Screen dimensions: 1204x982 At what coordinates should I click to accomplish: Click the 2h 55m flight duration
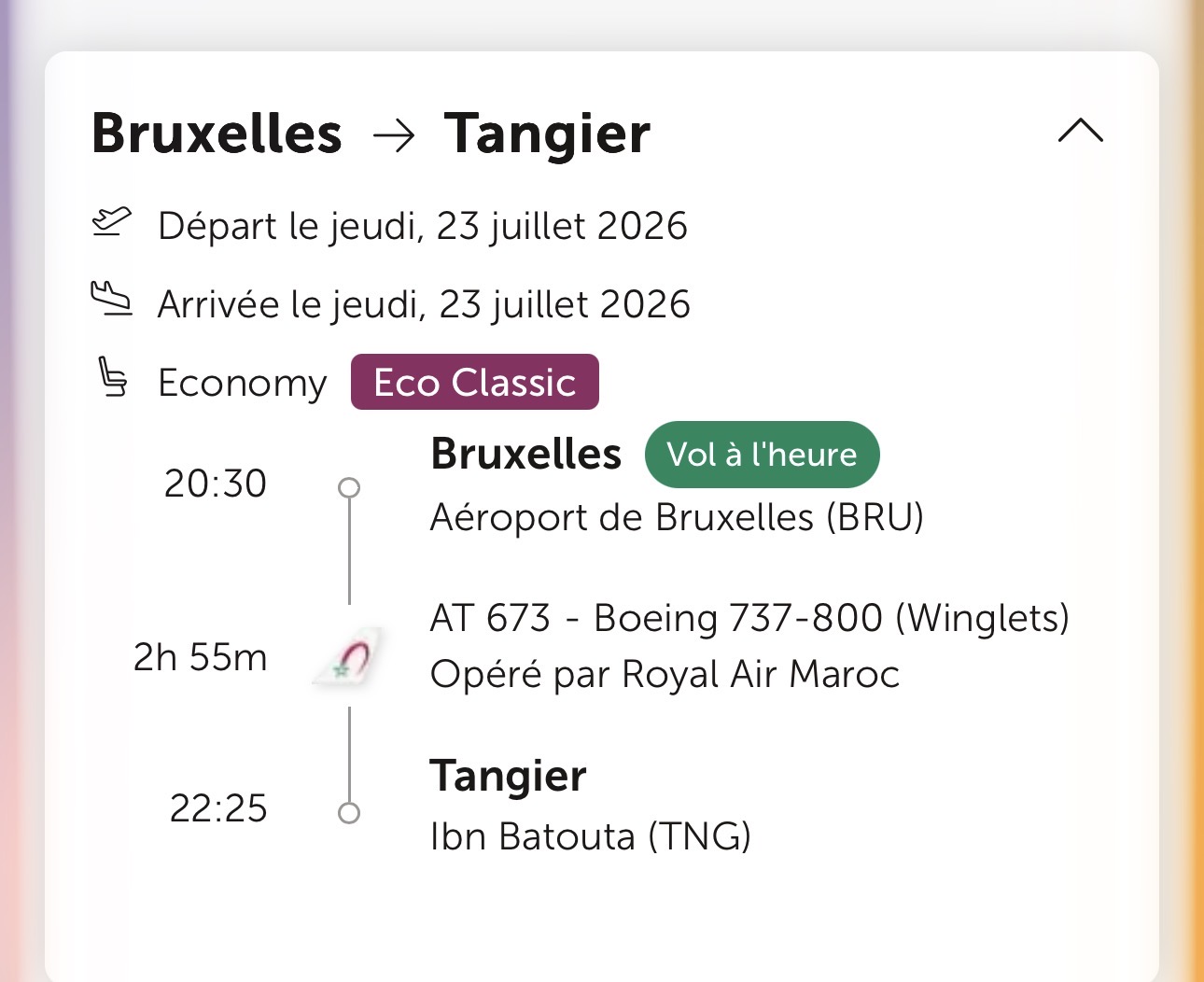click(x=200, y=657)
